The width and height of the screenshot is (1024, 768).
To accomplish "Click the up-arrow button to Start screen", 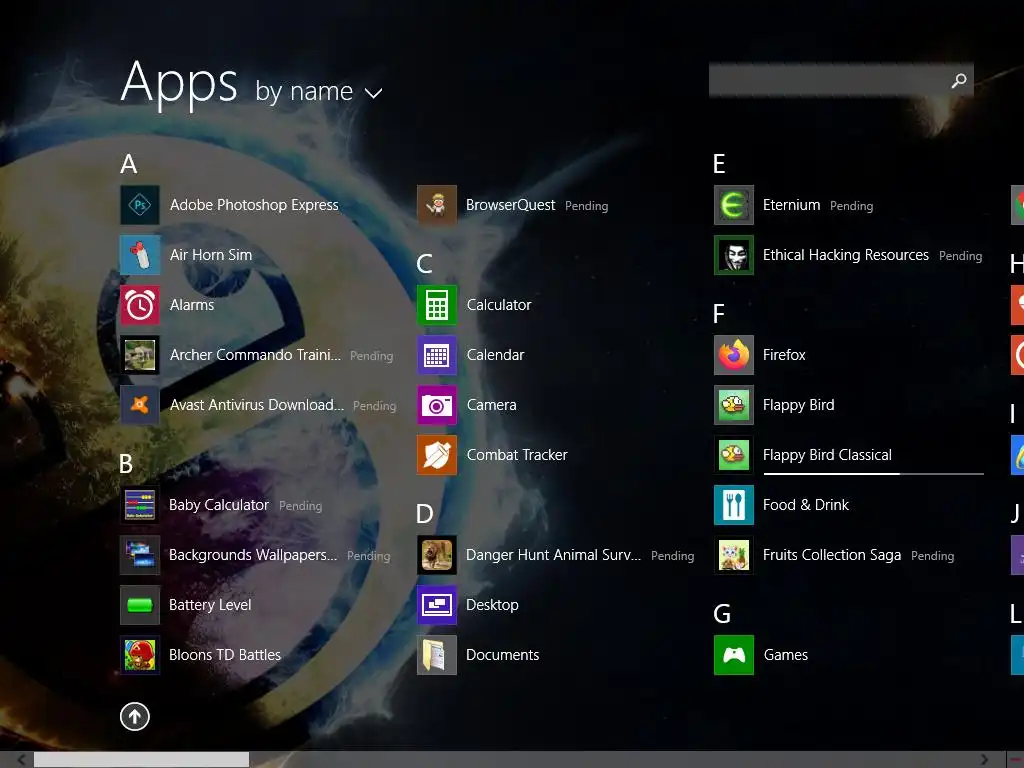I will coord(135,716).
